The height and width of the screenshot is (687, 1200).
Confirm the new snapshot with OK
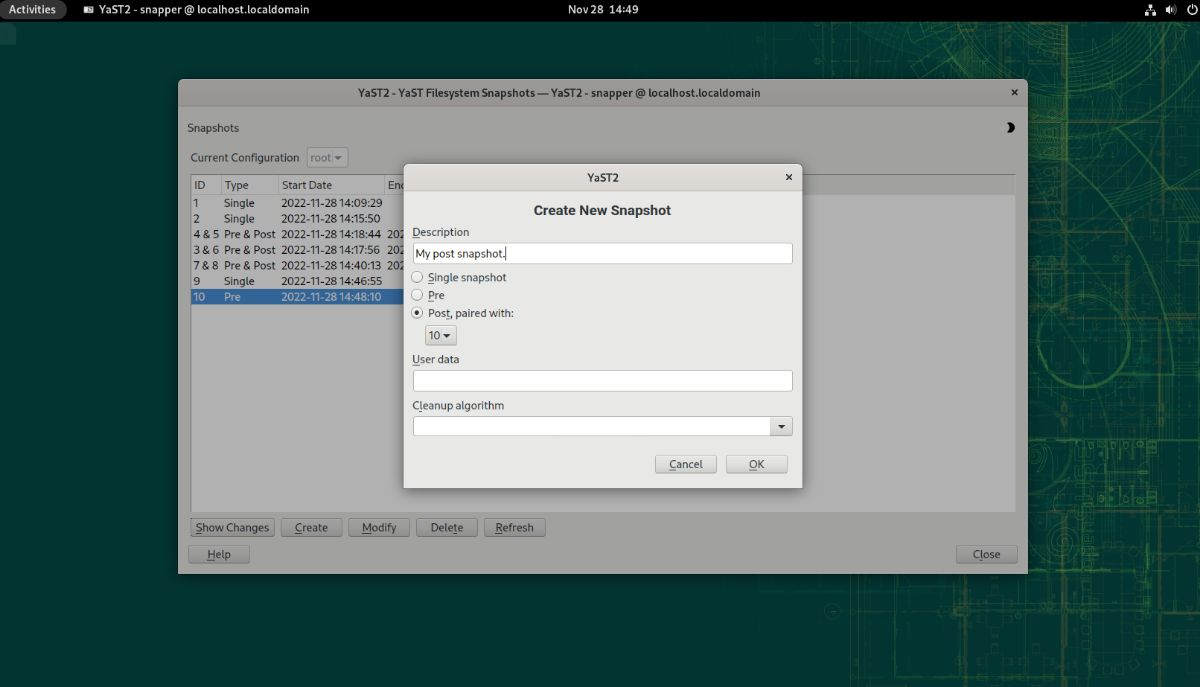756,463
